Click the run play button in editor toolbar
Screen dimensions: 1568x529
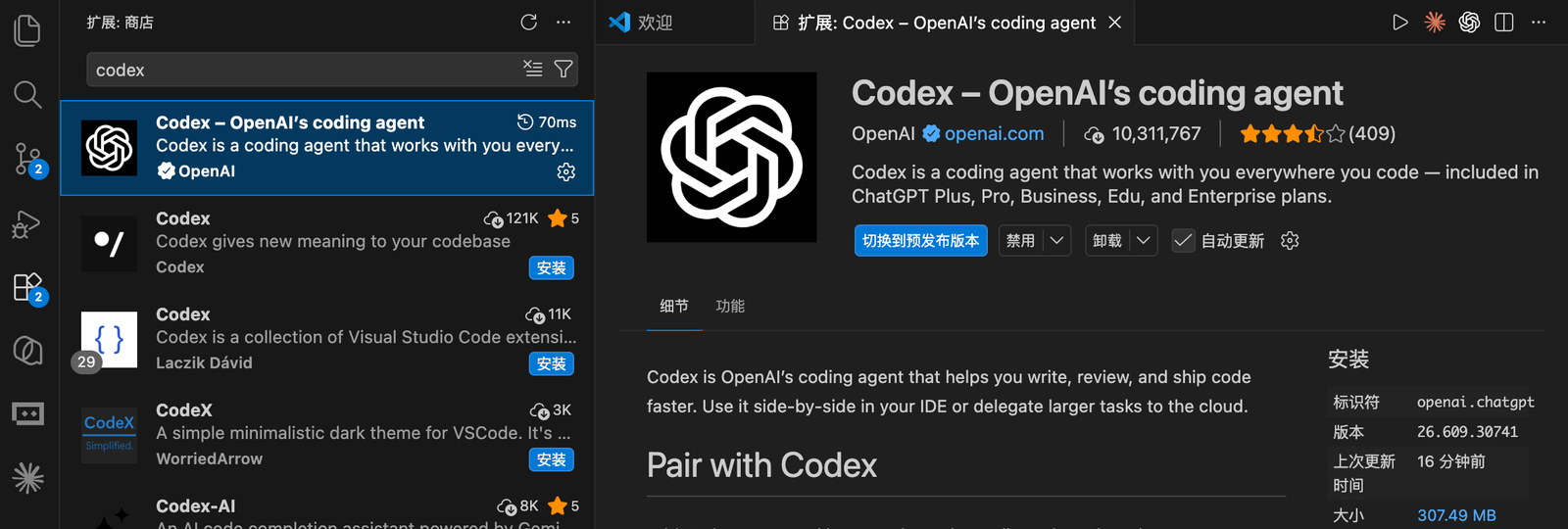coord(1400,22)
